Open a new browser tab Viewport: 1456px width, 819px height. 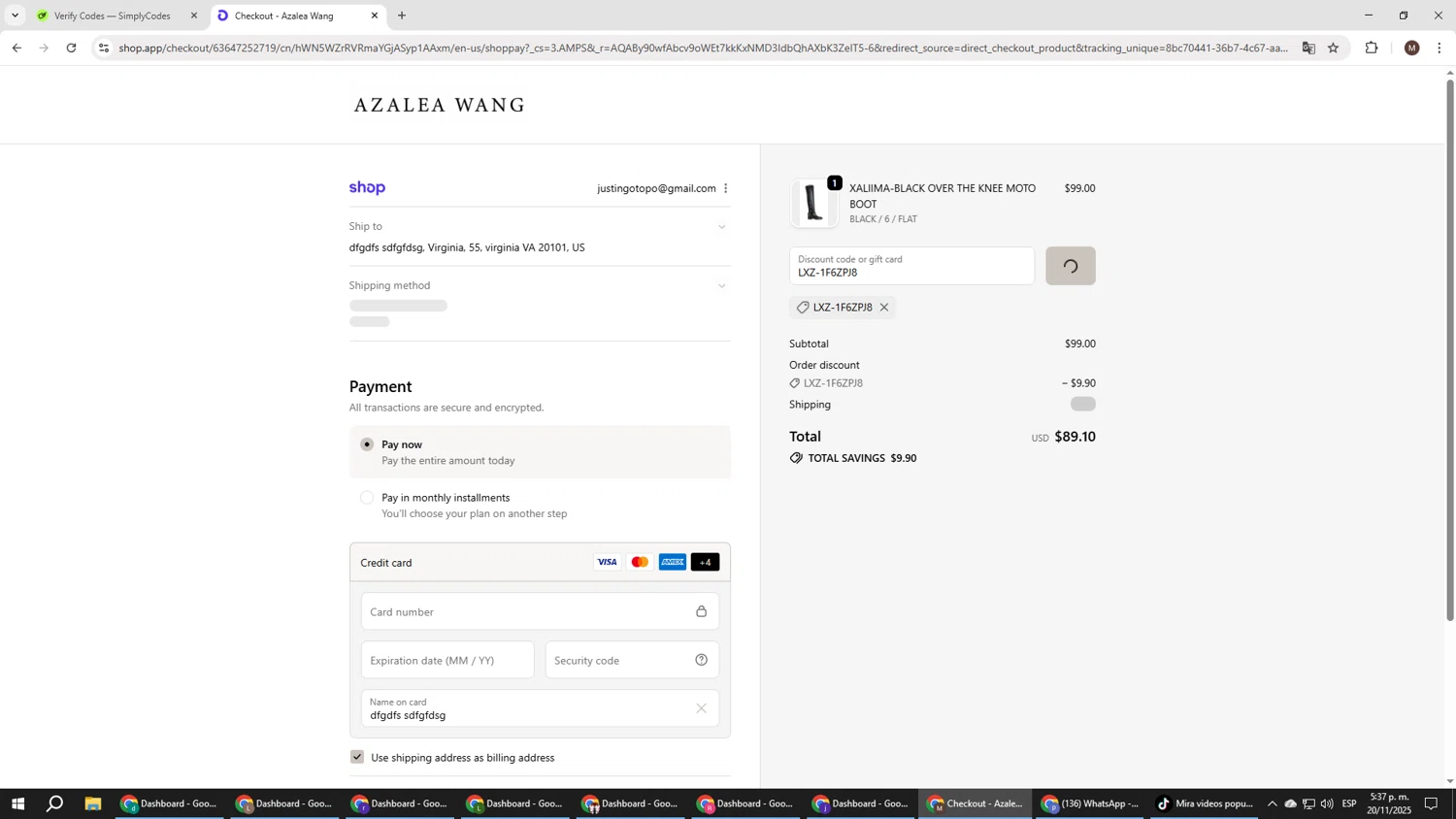tap(402, 16)
